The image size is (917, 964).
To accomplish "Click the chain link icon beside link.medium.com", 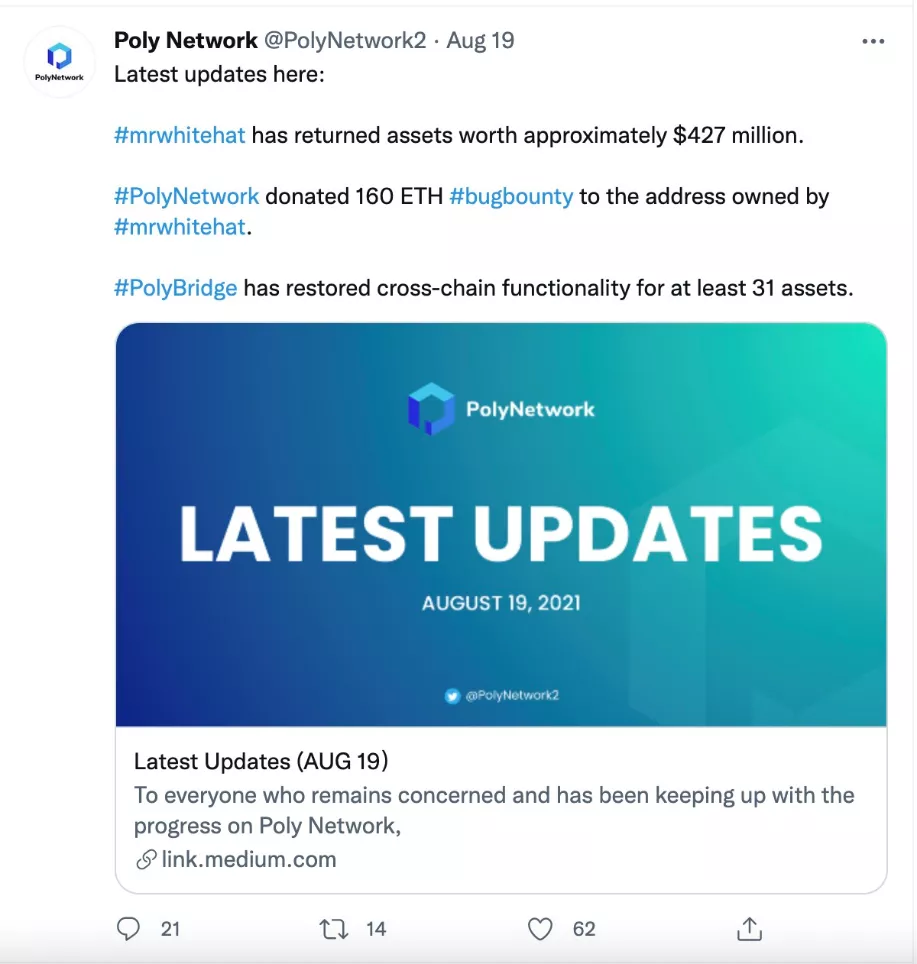I will tap(146, 859).
